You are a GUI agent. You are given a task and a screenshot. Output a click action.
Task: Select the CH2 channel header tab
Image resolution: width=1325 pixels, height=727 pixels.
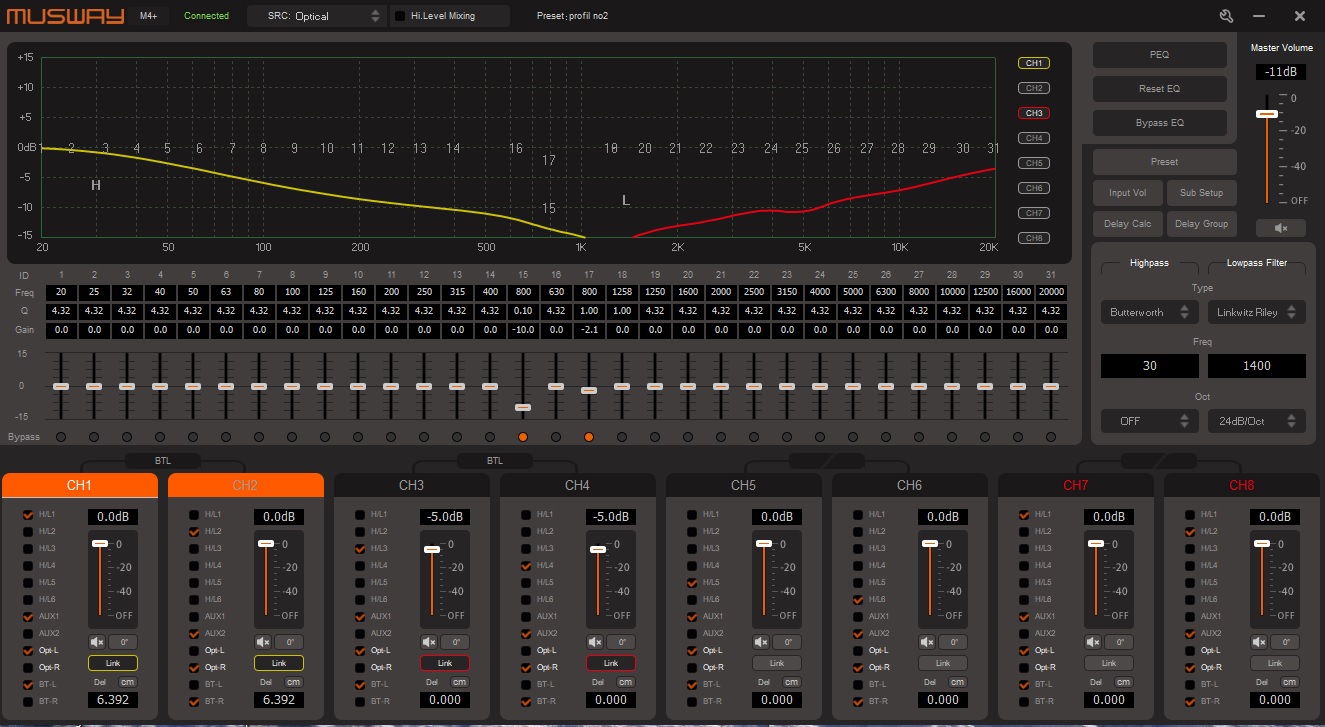click(x=245, y=485)
